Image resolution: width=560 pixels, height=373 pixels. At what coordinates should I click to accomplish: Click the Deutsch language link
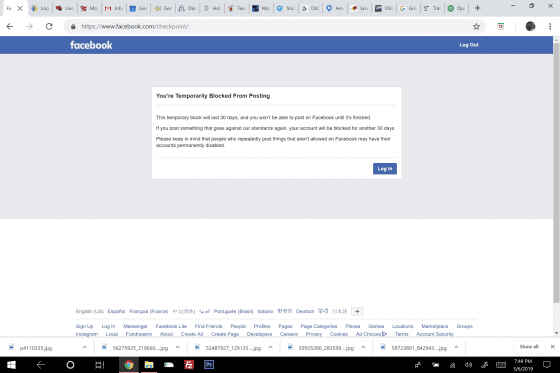[305, 311]
